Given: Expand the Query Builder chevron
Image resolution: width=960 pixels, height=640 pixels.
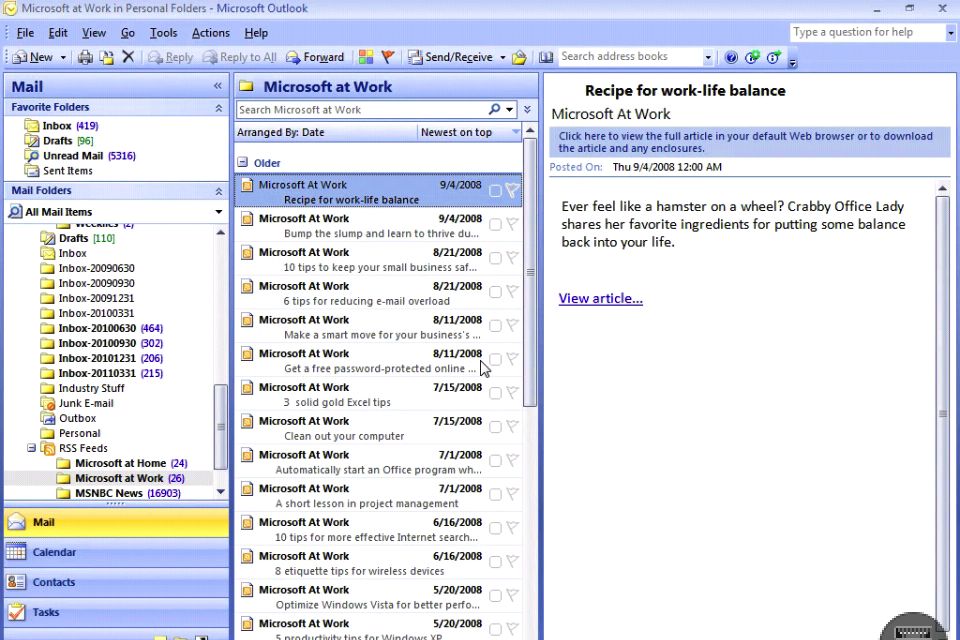Looking at the screenshot, I should click(x=528, y=110).
